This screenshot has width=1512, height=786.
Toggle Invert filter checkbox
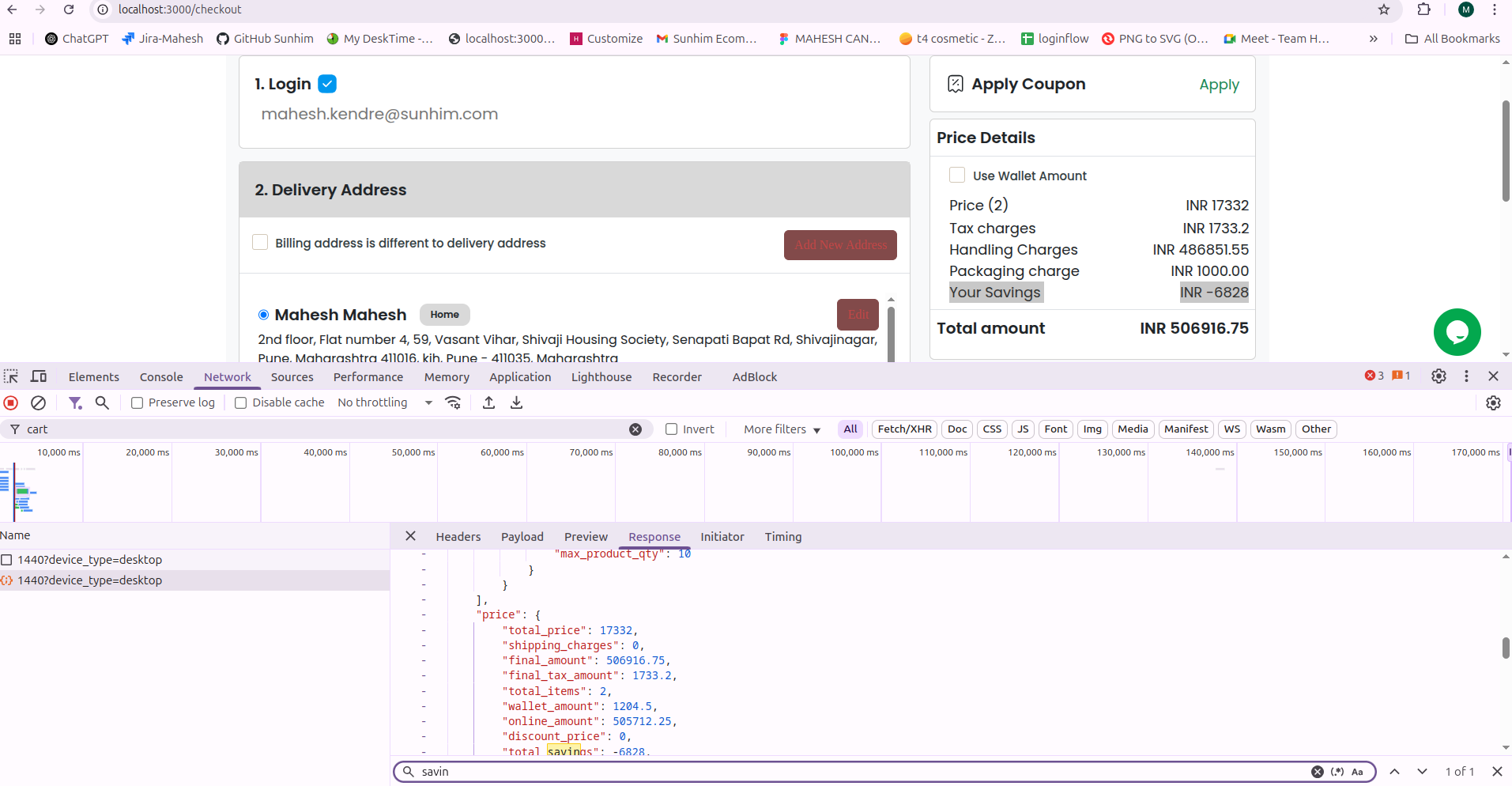click(672, 429)
